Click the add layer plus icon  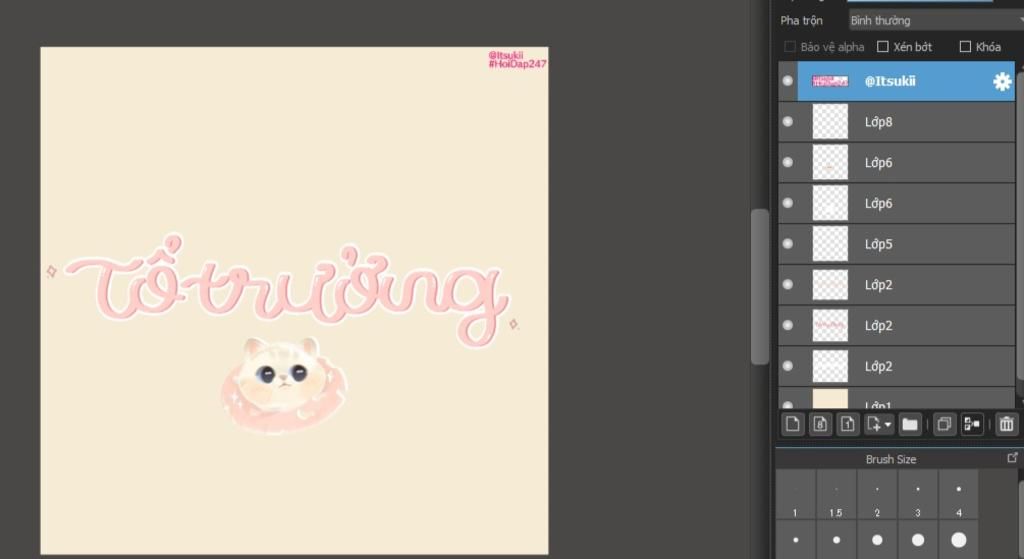click(874, 424)
